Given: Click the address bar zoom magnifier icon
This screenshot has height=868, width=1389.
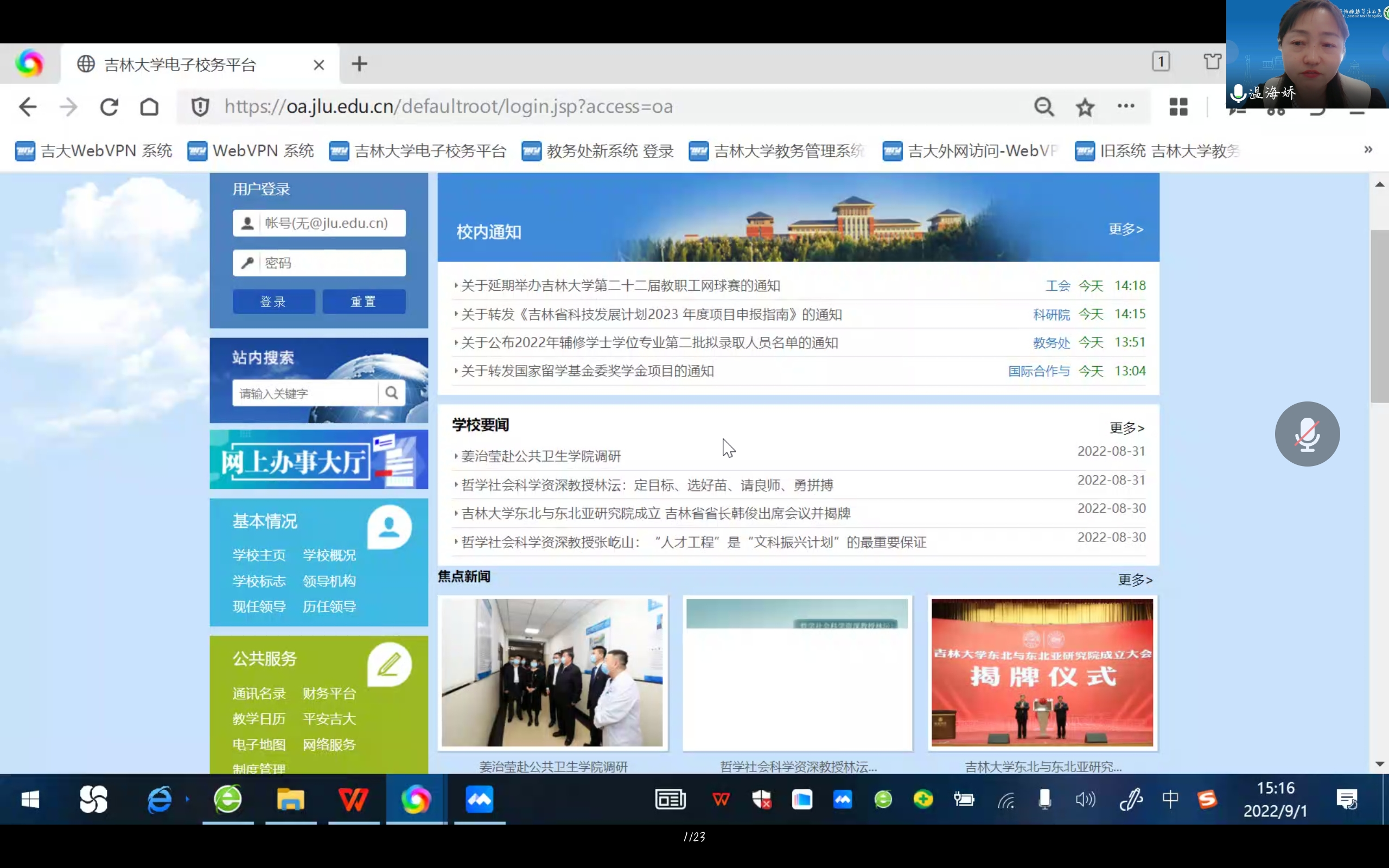Looking at the screenshot, I should coord(1043,107).
